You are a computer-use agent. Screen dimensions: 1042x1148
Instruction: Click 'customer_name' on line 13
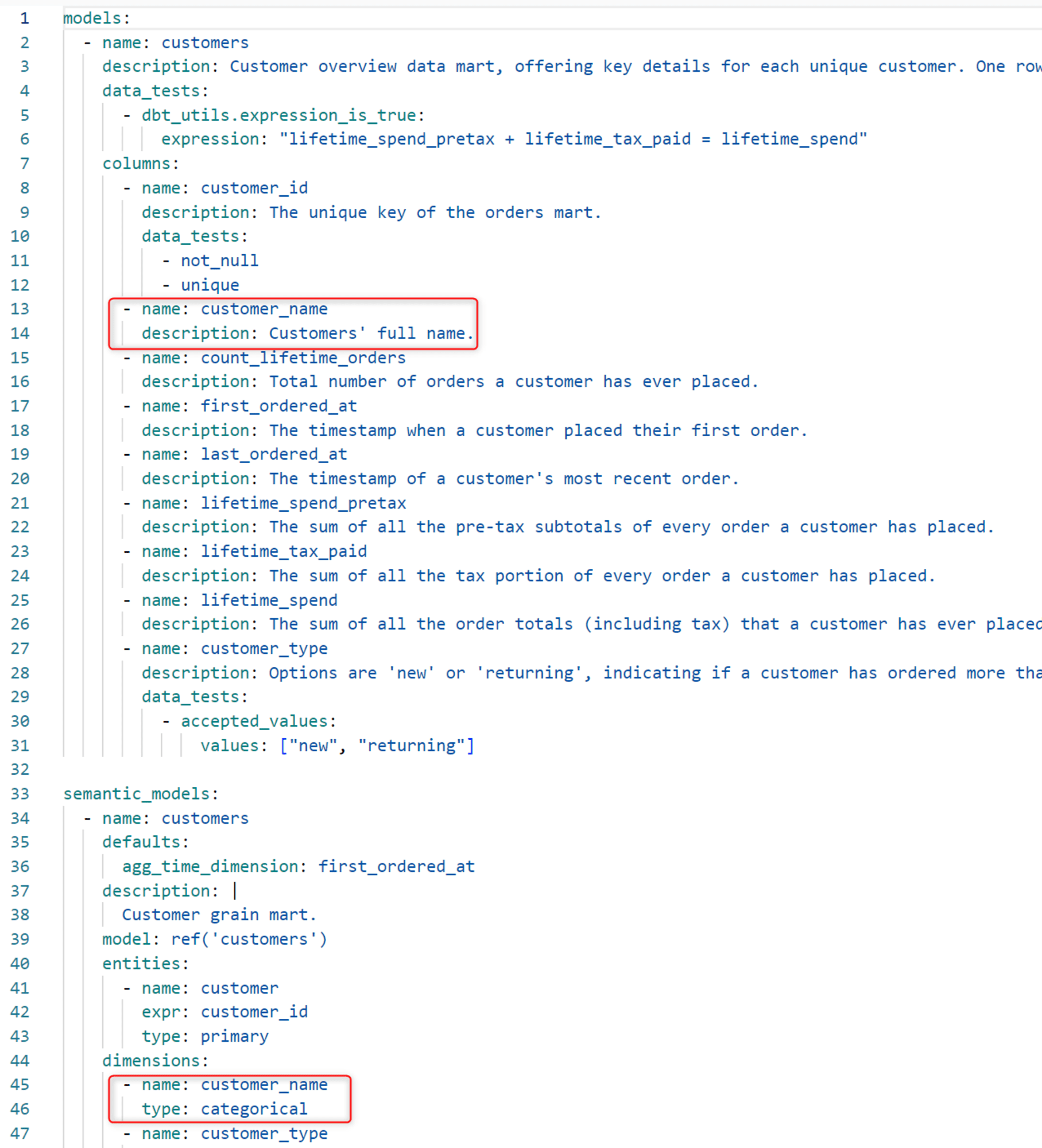[264, 309]
